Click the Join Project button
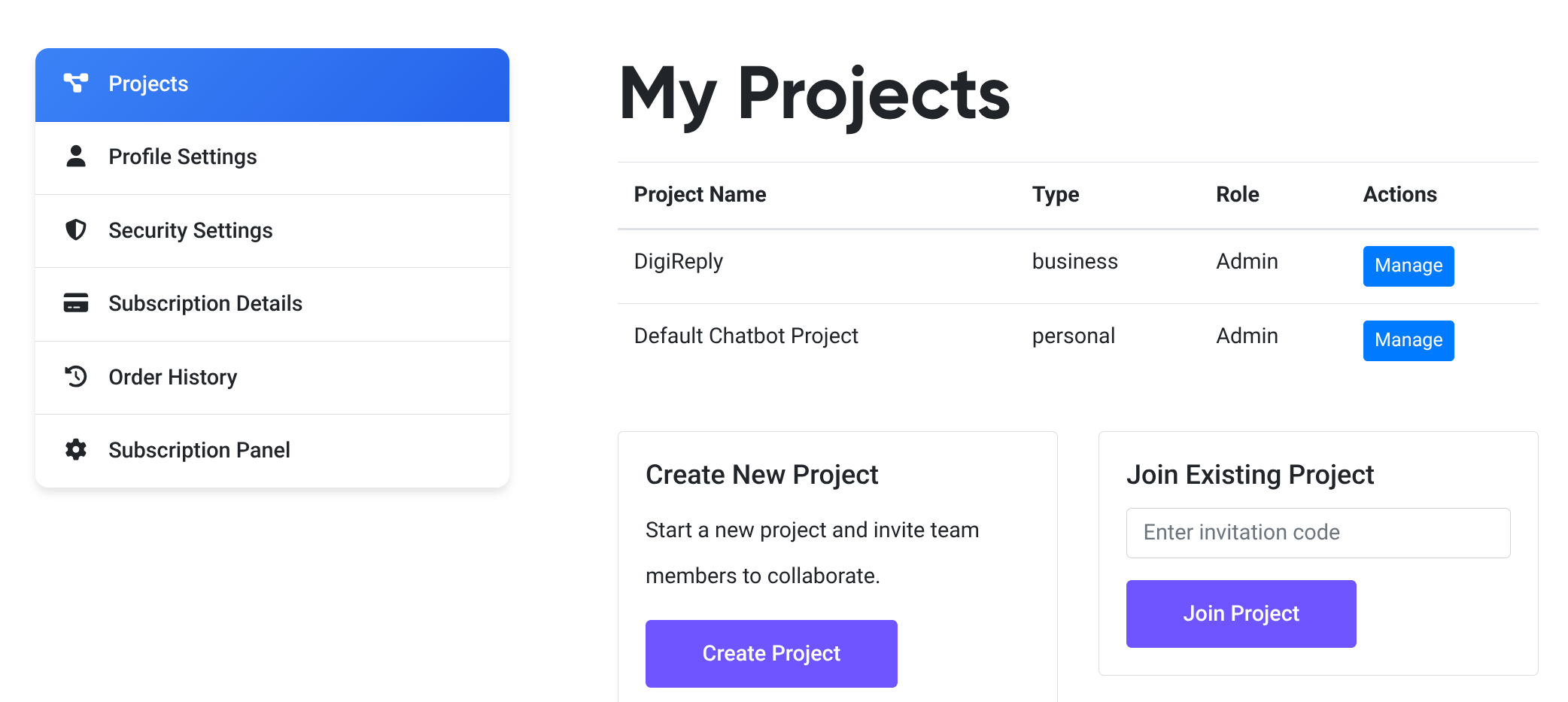The height and width of the screenshot is (702, 1568). 1241,613
